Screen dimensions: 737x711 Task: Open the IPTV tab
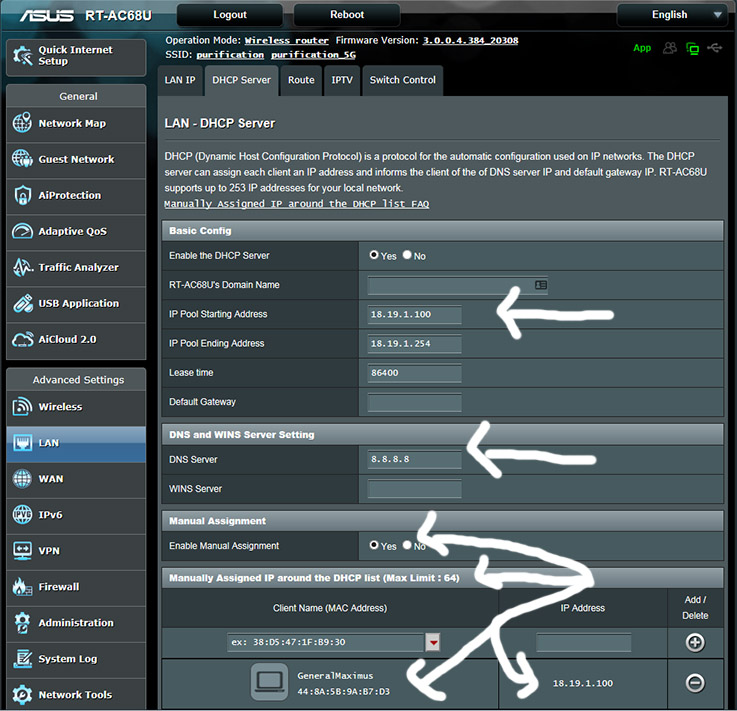click(342, 80)
